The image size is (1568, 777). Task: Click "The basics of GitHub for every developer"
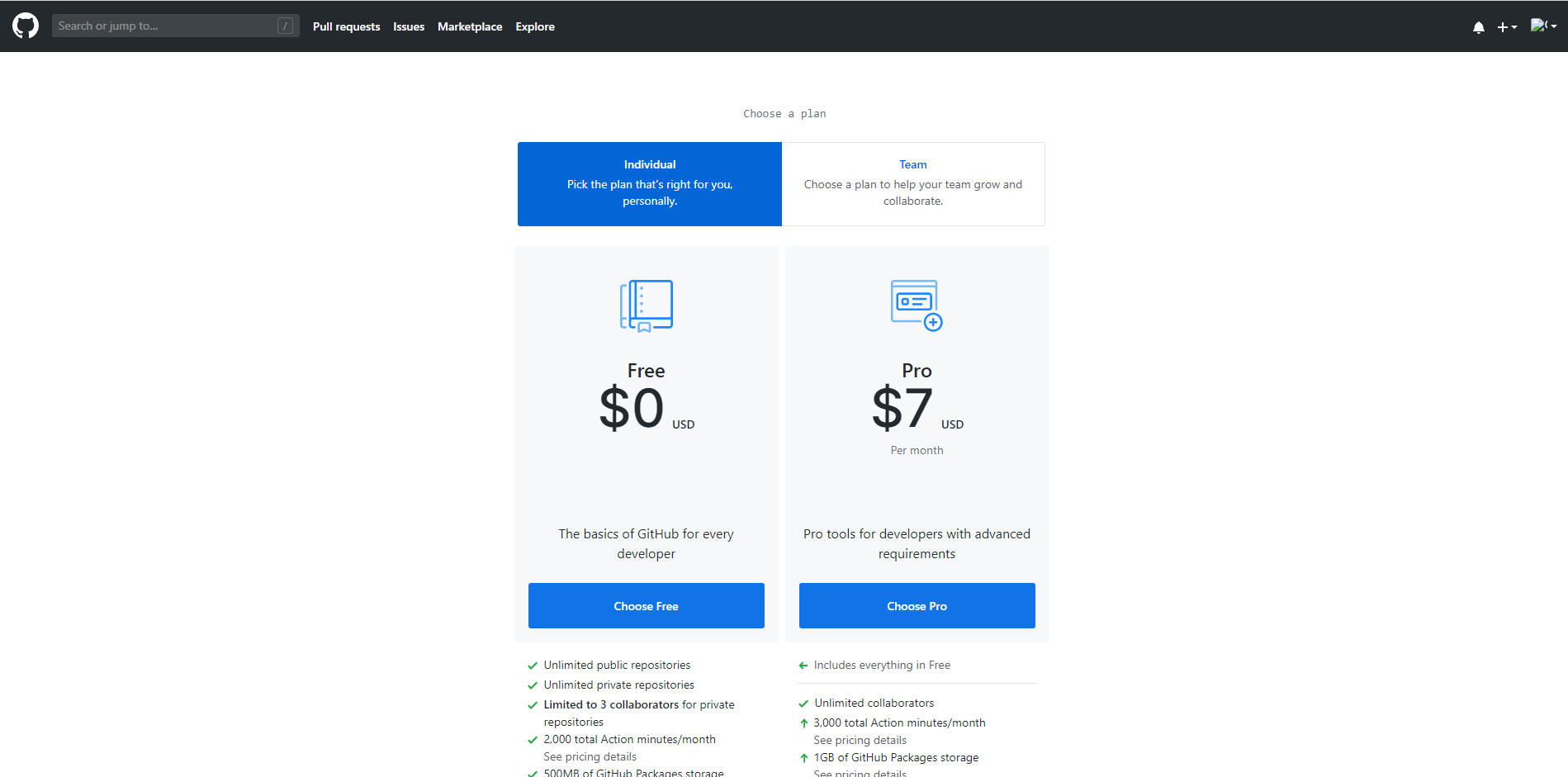pyautogui.click(x=647, y=544)
